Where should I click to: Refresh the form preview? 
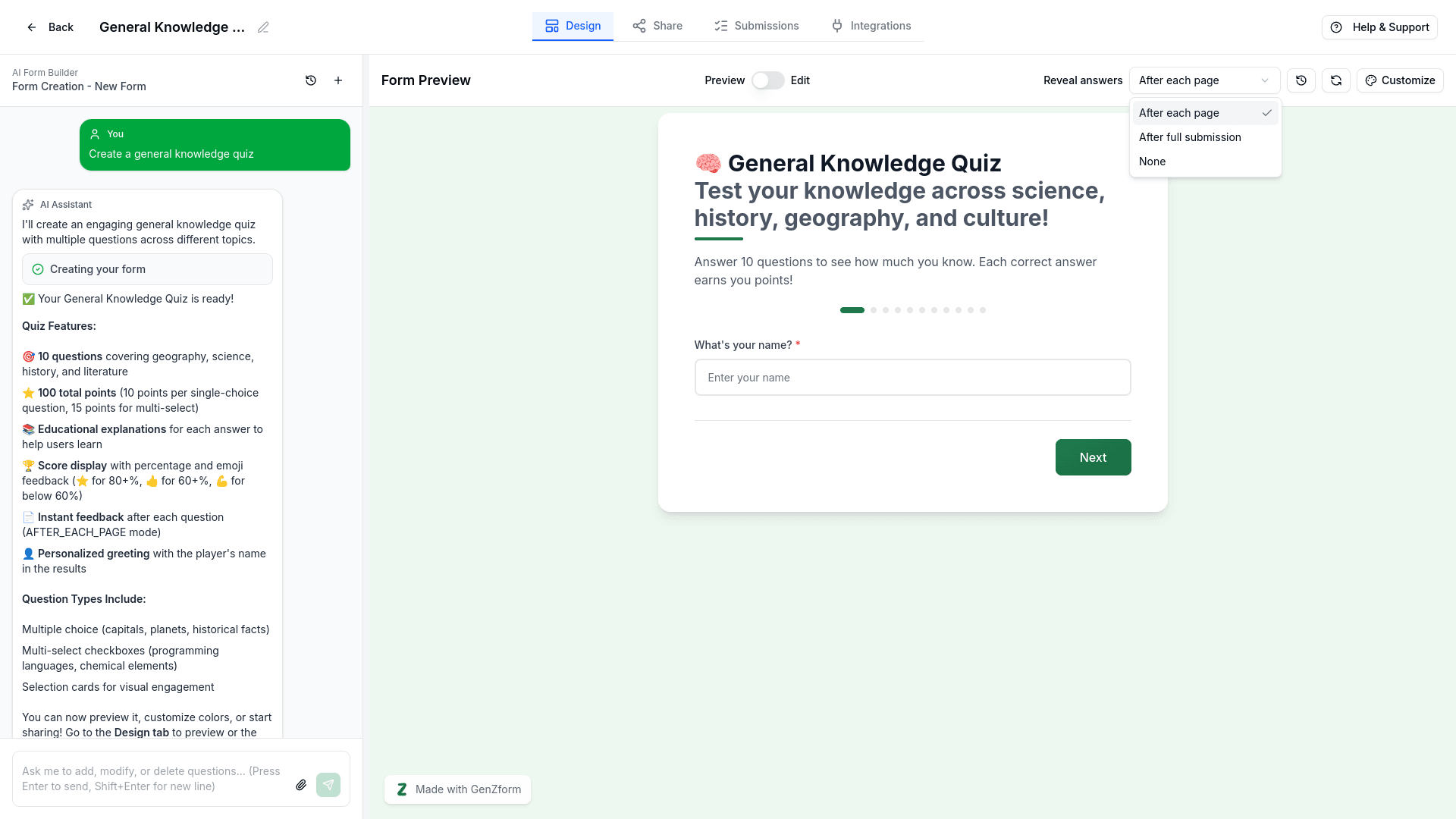(x=1335, y=80)
